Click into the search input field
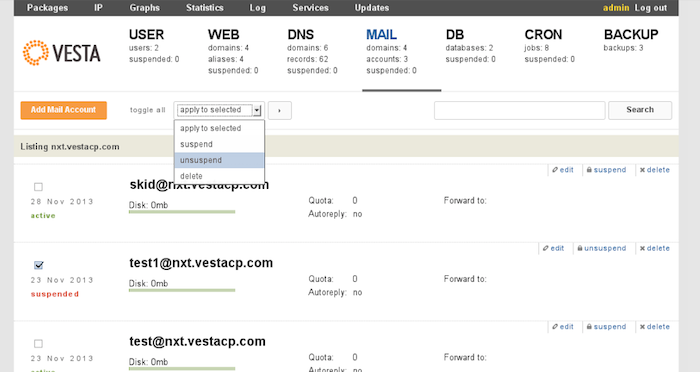This screenshot has height=372, width=700. coord(520,110)
